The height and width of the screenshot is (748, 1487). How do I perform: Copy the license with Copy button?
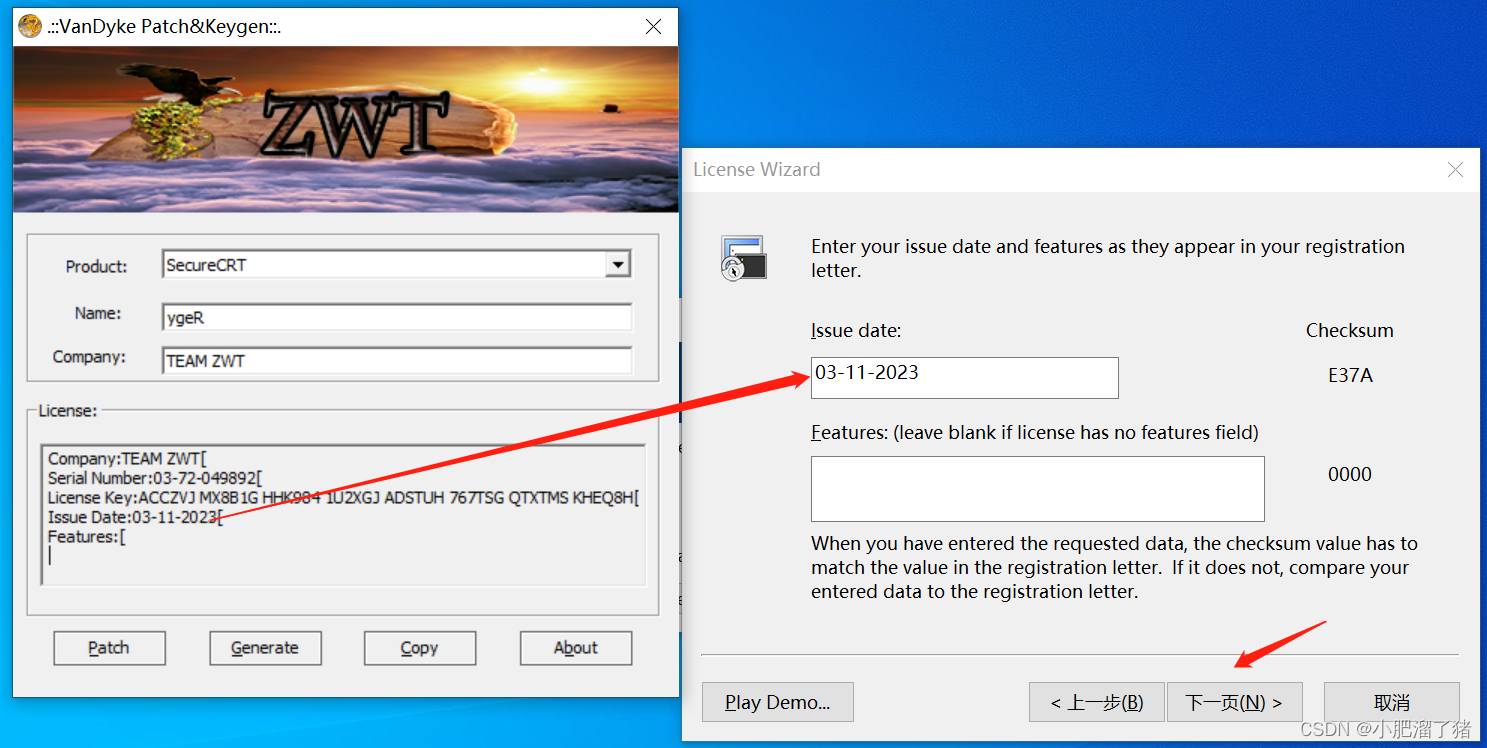pos(419,648)
